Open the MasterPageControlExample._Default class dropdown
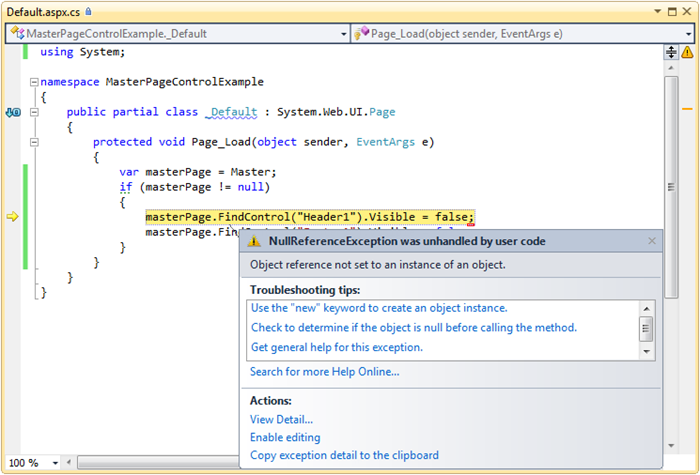 [343, 34]
